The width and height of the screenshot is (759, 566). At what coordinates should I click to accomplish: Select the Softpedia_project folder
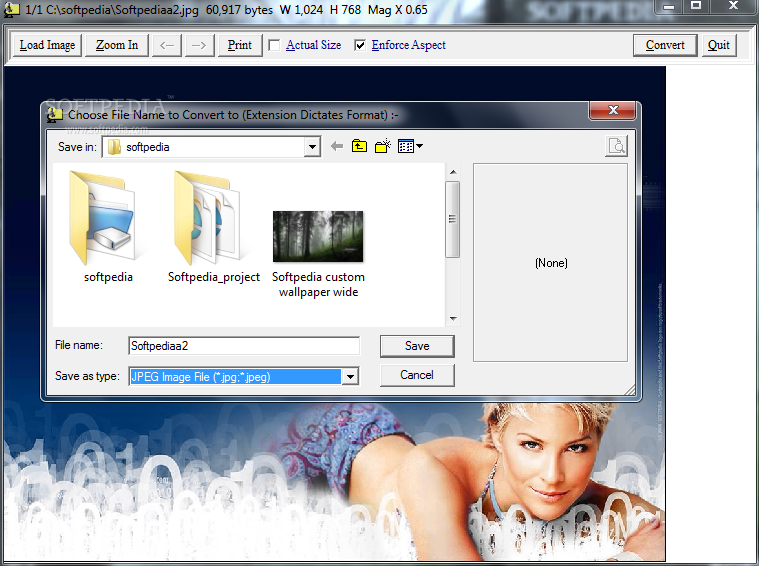pyautogui.click(x=213, y=226)
